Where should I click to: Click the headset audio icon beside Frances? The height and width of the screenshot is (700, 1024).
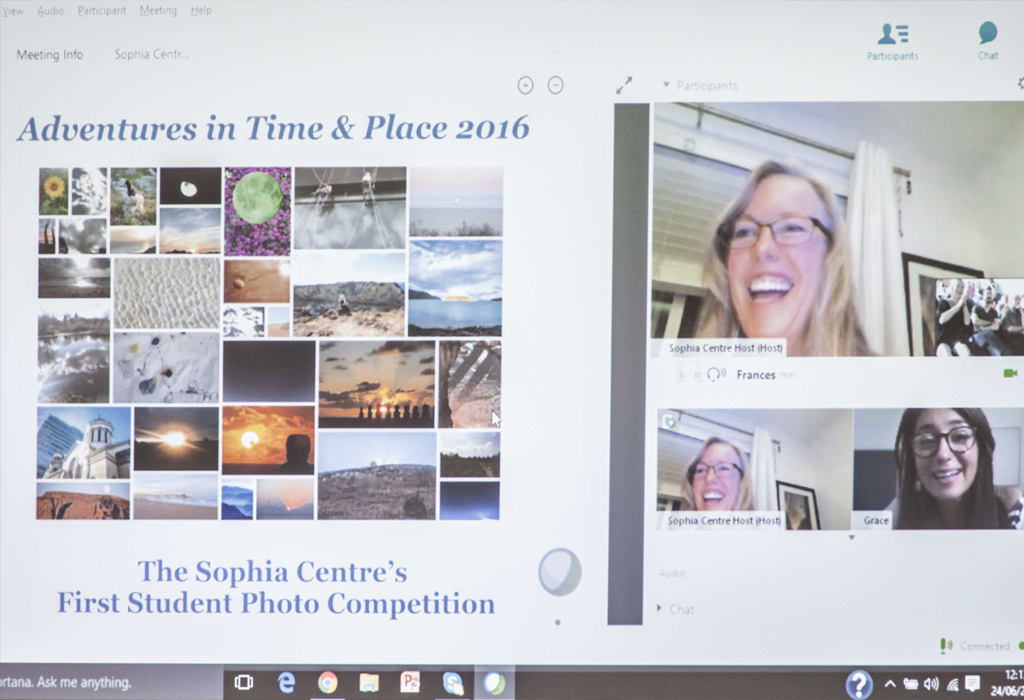715,374
